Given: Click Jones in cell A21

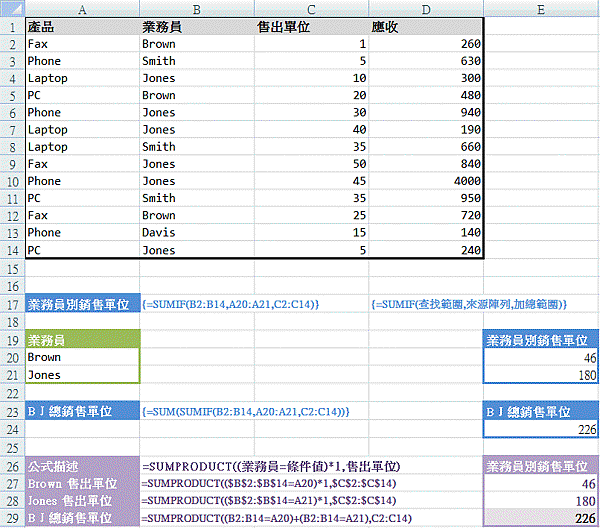Looking at the screenshot, I should coord(83,375).
